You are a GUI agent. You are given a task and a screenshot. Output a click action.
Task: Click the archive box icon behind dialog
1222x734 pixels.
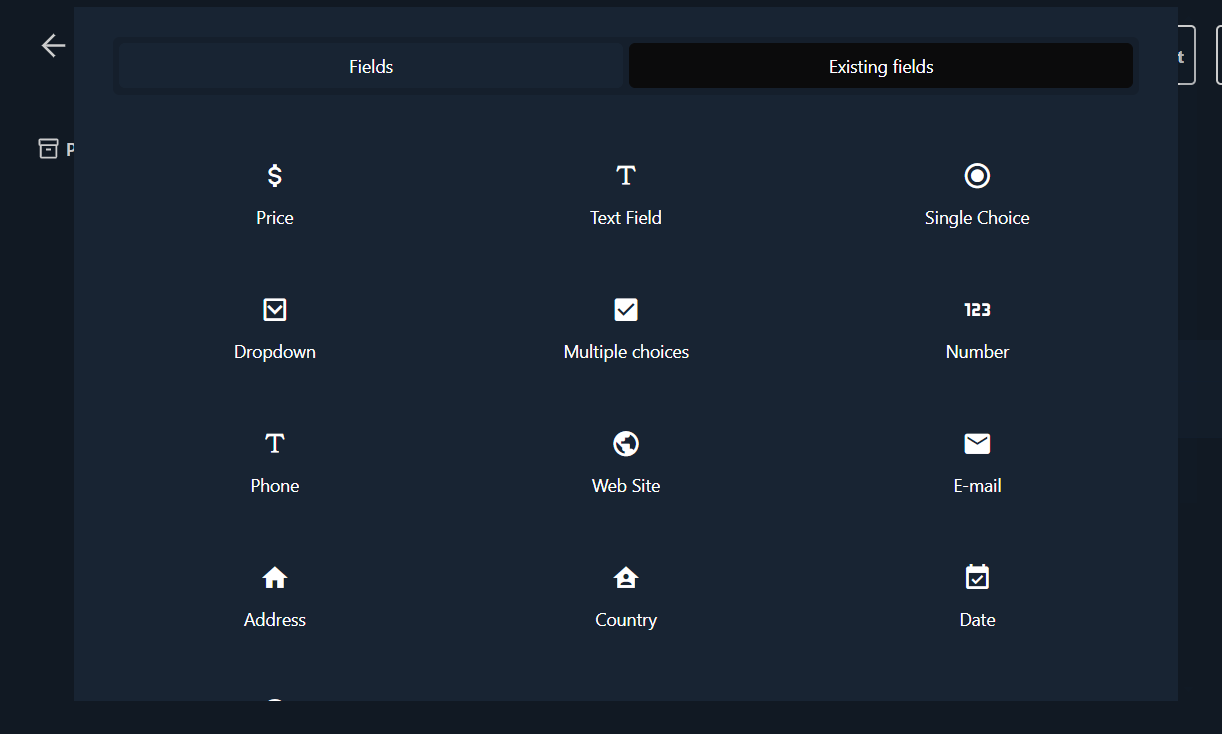pos(48,149)
